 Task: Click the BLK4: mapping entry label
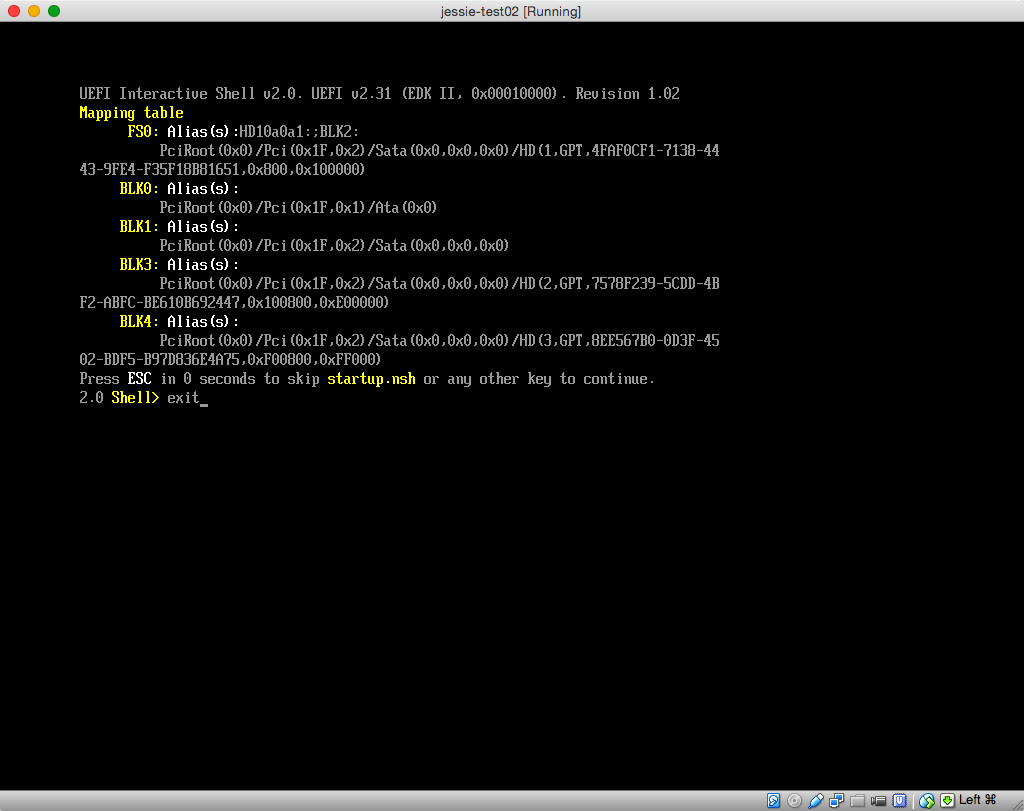tap(139, 321)
